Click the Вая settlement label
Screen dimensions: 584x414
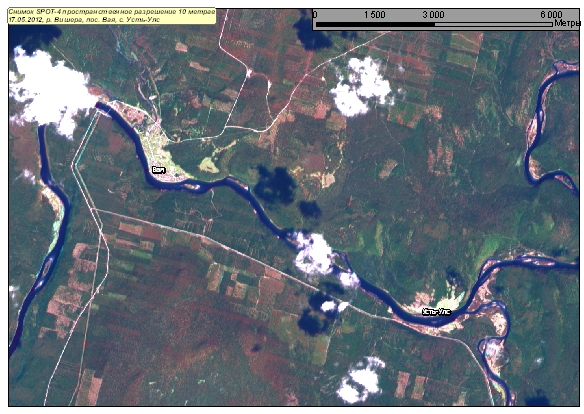[x=159, y=170]
